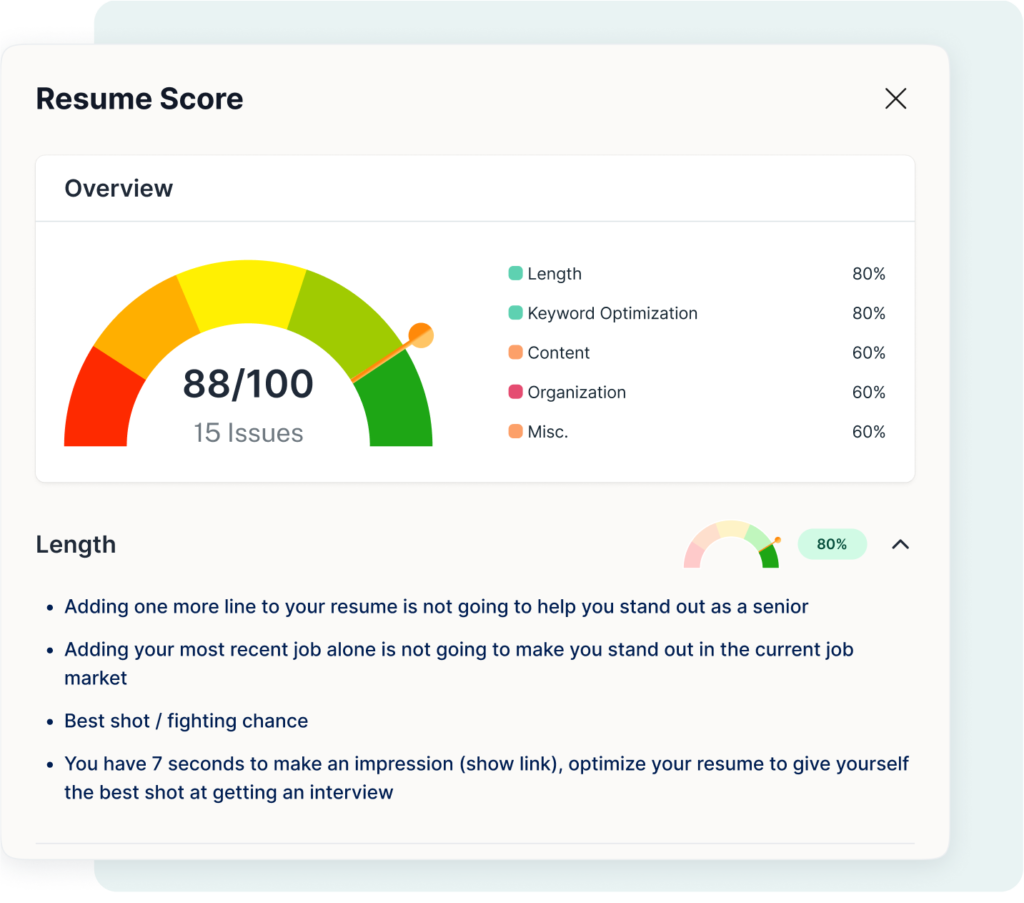
Task: Click the Organization red legend dot
Action: click(x=515, y=392)
